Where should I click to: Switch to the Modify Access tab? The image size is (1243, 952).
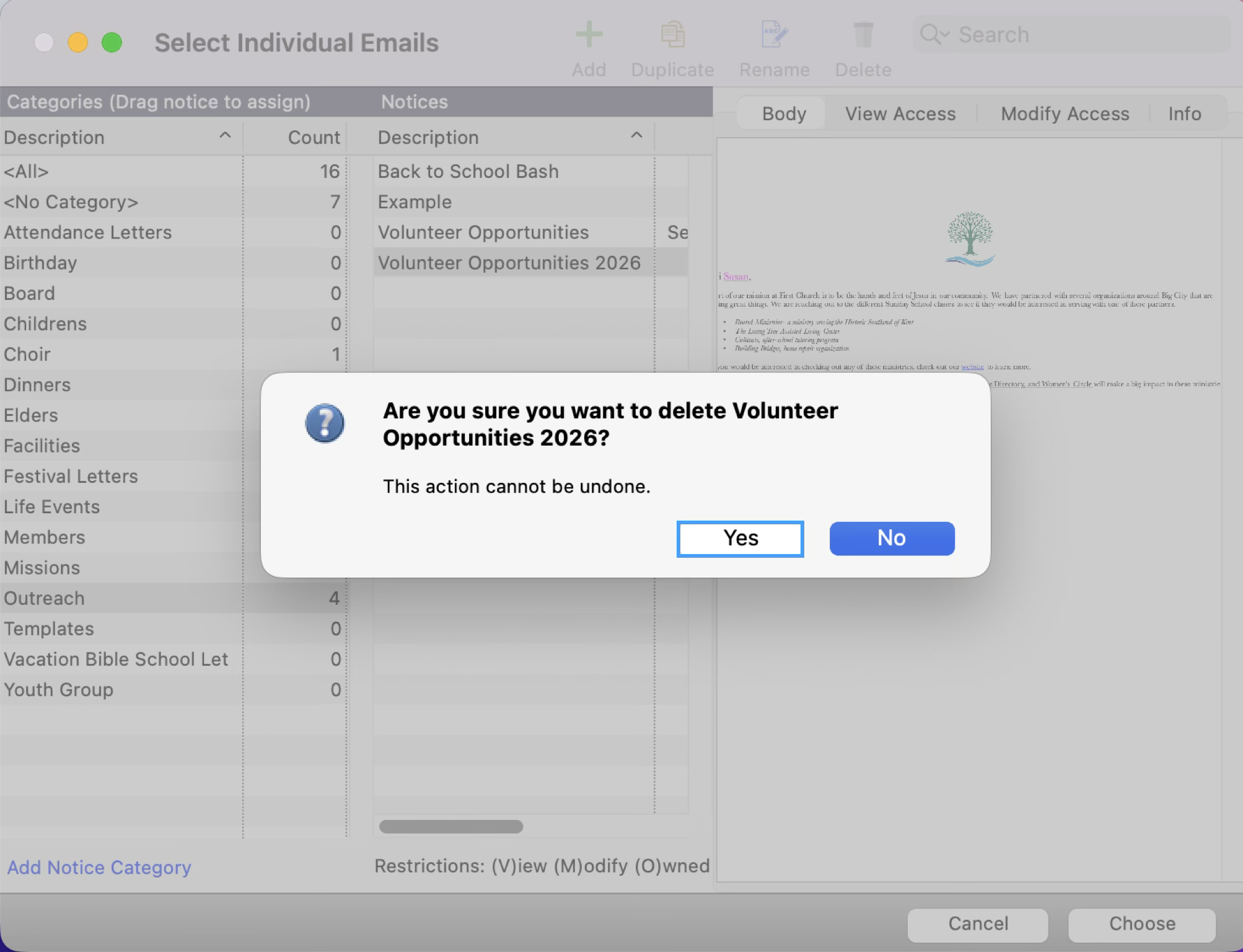[x=1065, y=114]
